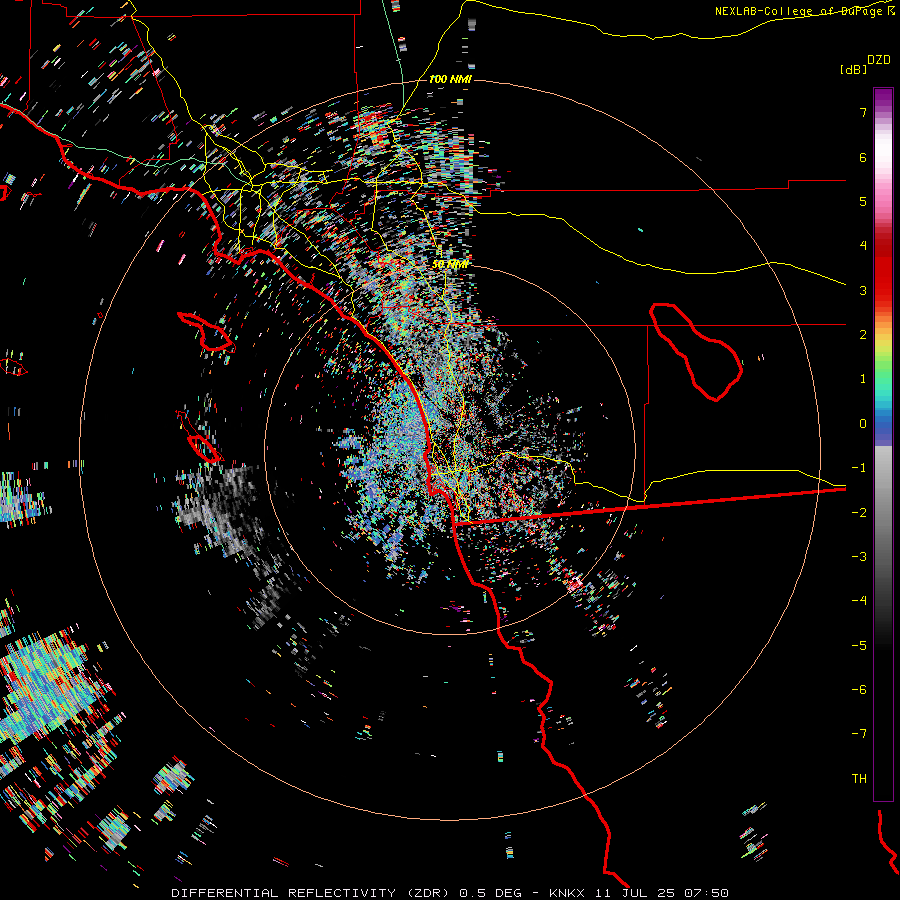Click the "-4" dB scale label
The height and width of the screenshot is (900, 900).
click(x=859, y=601)
